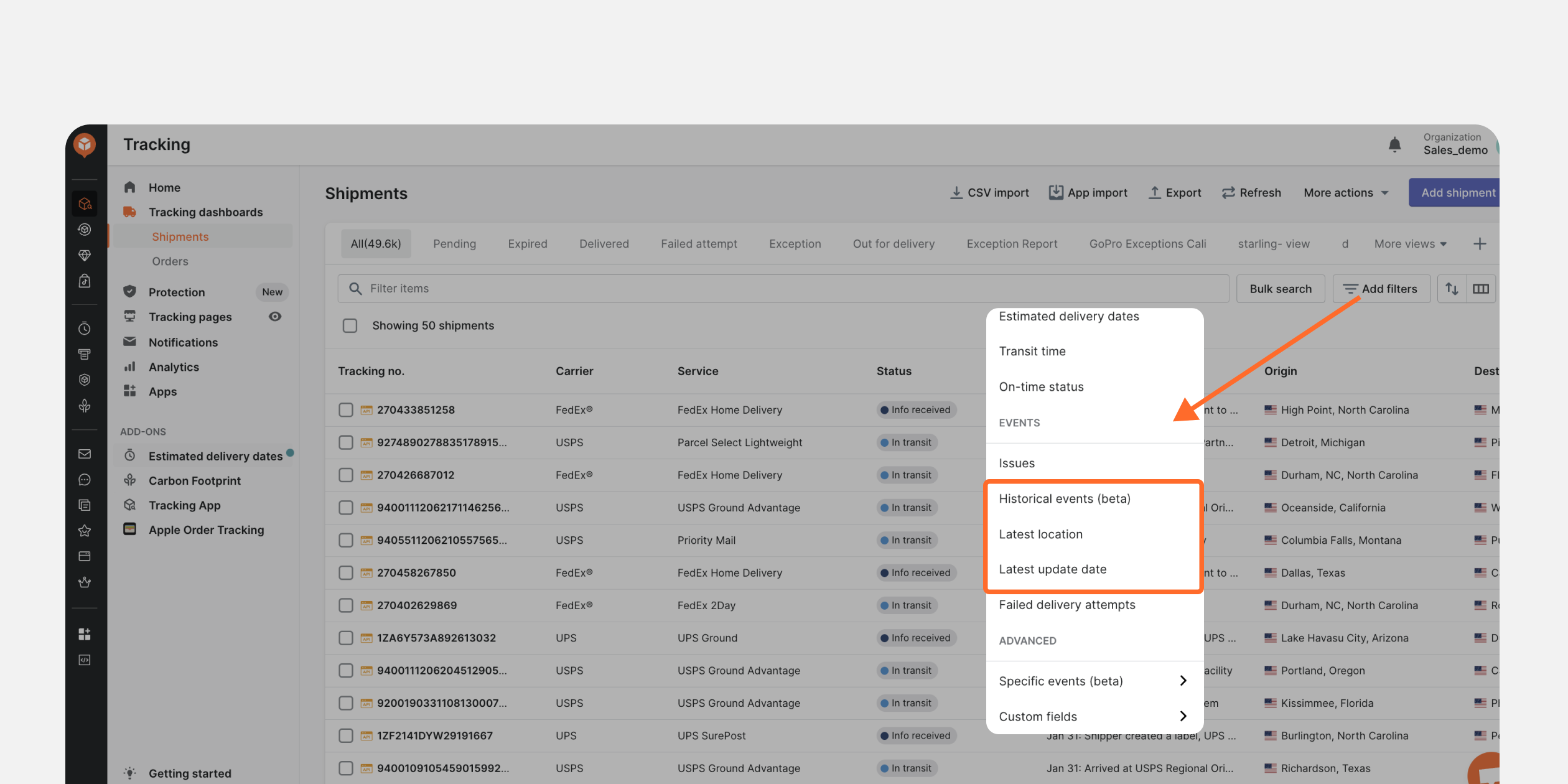The width and height of the screenshot is (1568, 784).
Task: Switch to the Delivered tab
Action: [604, 244]
